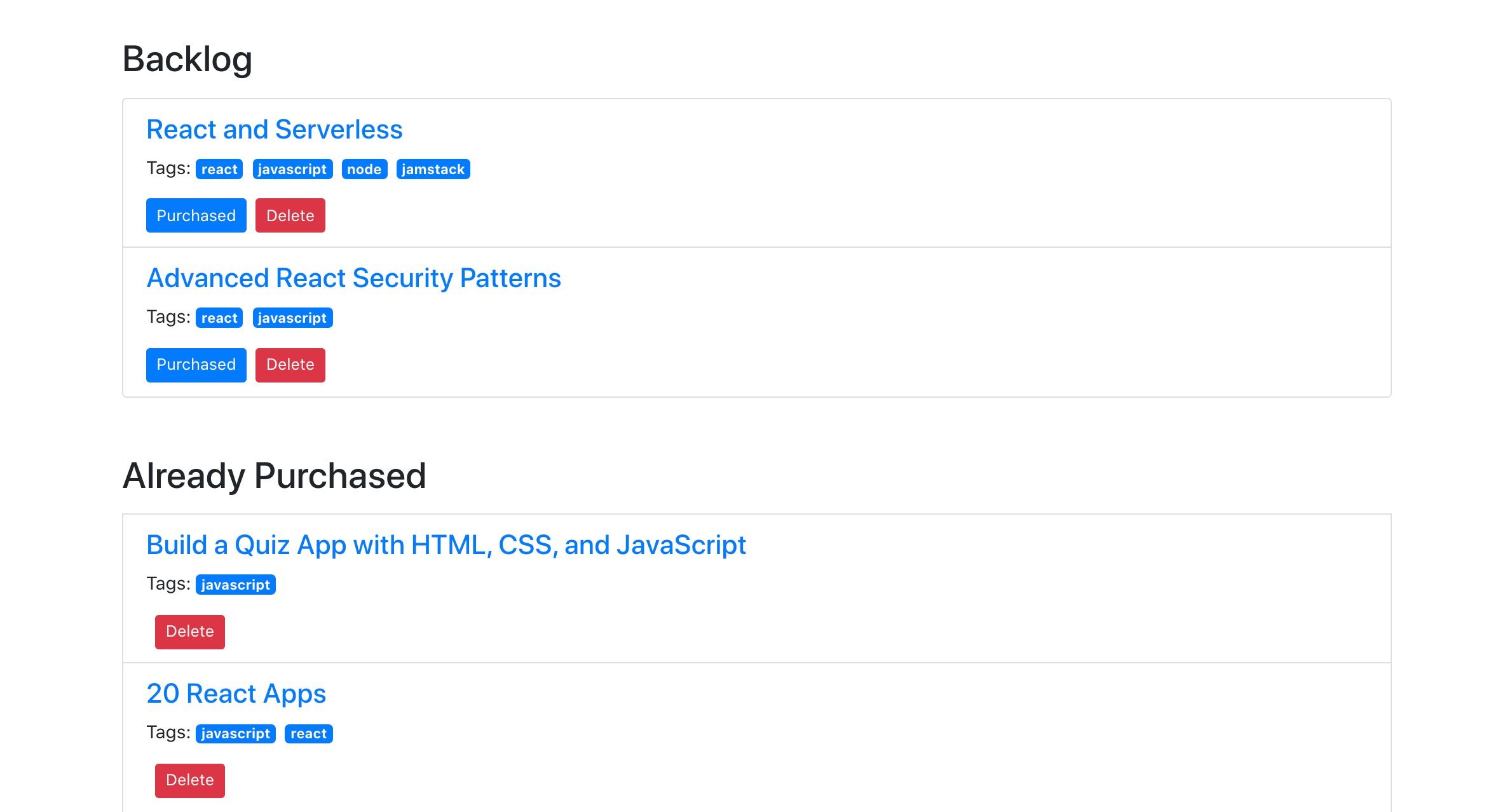Click the javascript tag under Build a Quiz App
This screenshot has width=1505, height=812.
[235, 585]
